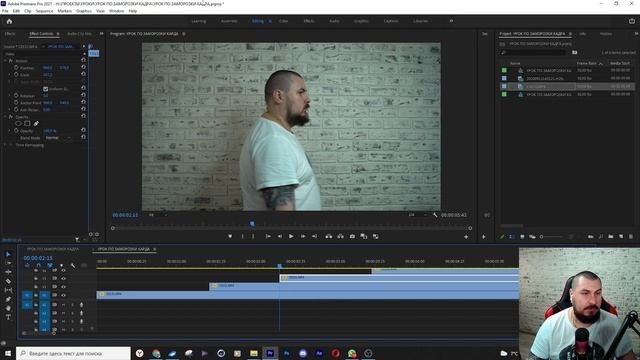The height and width of the screenshot is (360, 640).
Task: Click the Lift button in Program Monitor
Action: coord(329,236)
